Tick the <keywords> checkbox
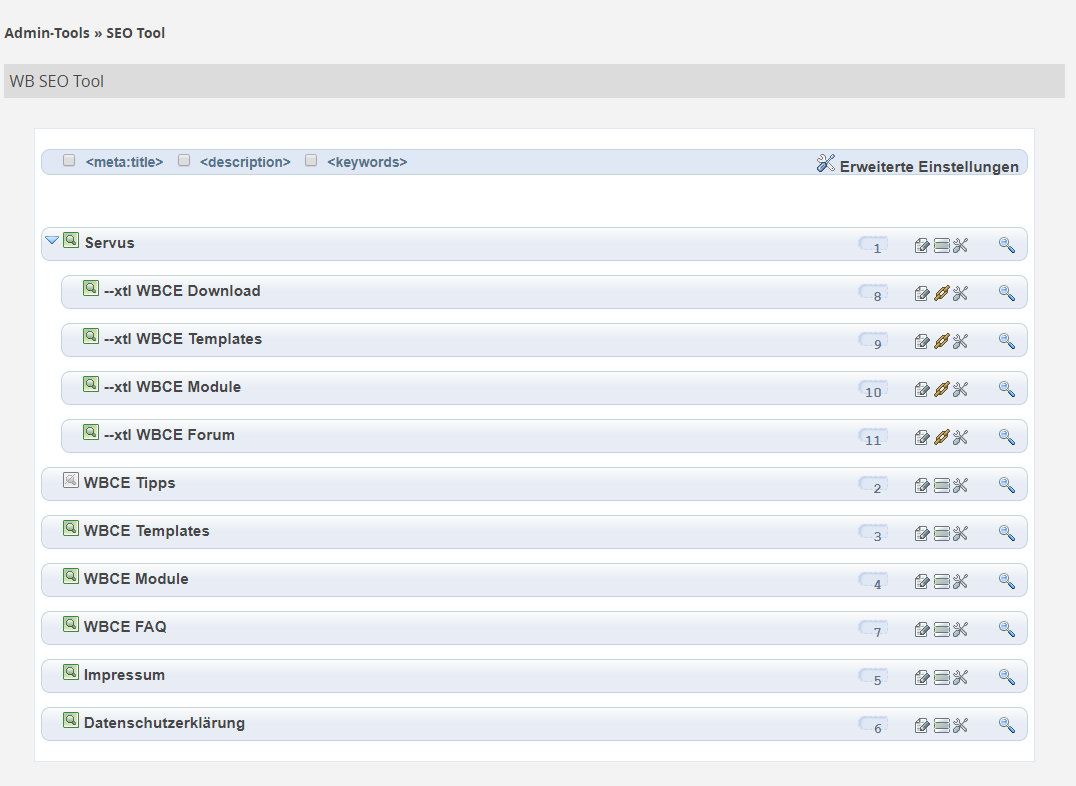This screenshot has height=786, width=1076. [311, 160]
